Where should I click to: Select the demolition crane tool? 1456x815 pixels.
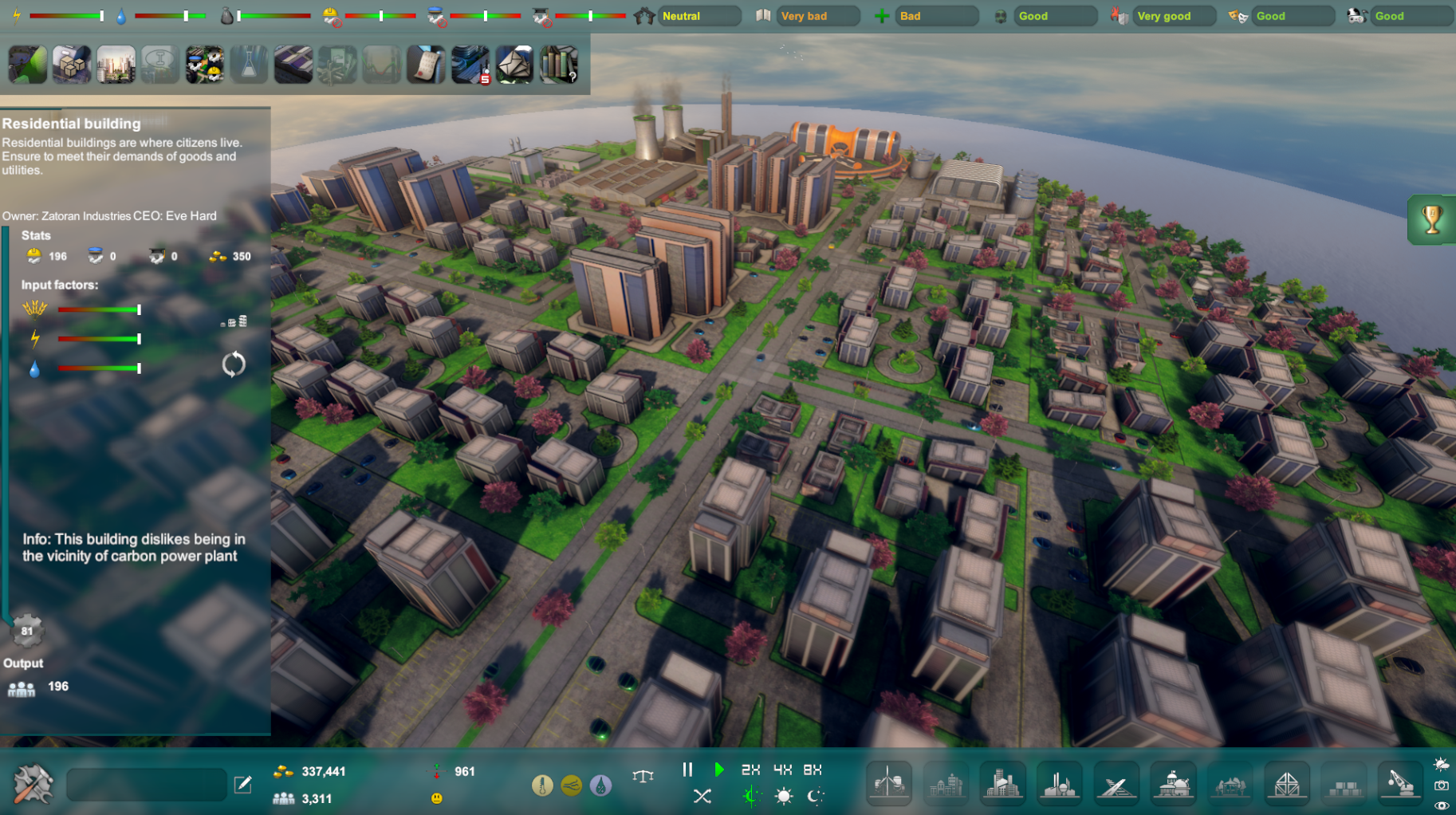coord(1401,784)
